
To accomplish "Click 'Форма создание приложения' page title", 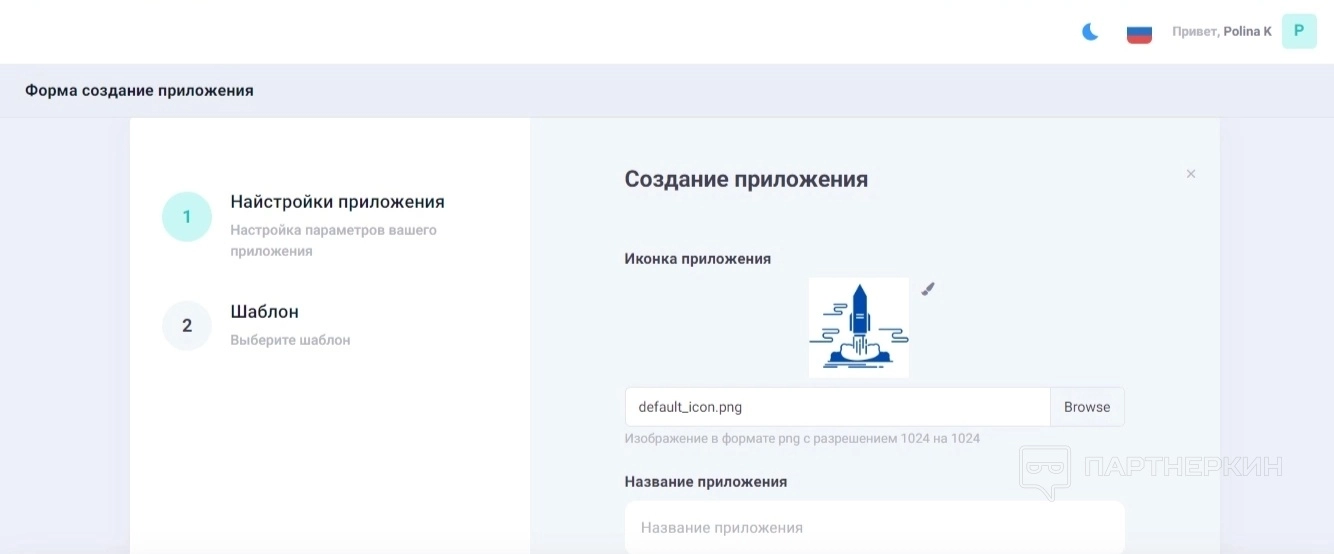I will tap(139, 90).
